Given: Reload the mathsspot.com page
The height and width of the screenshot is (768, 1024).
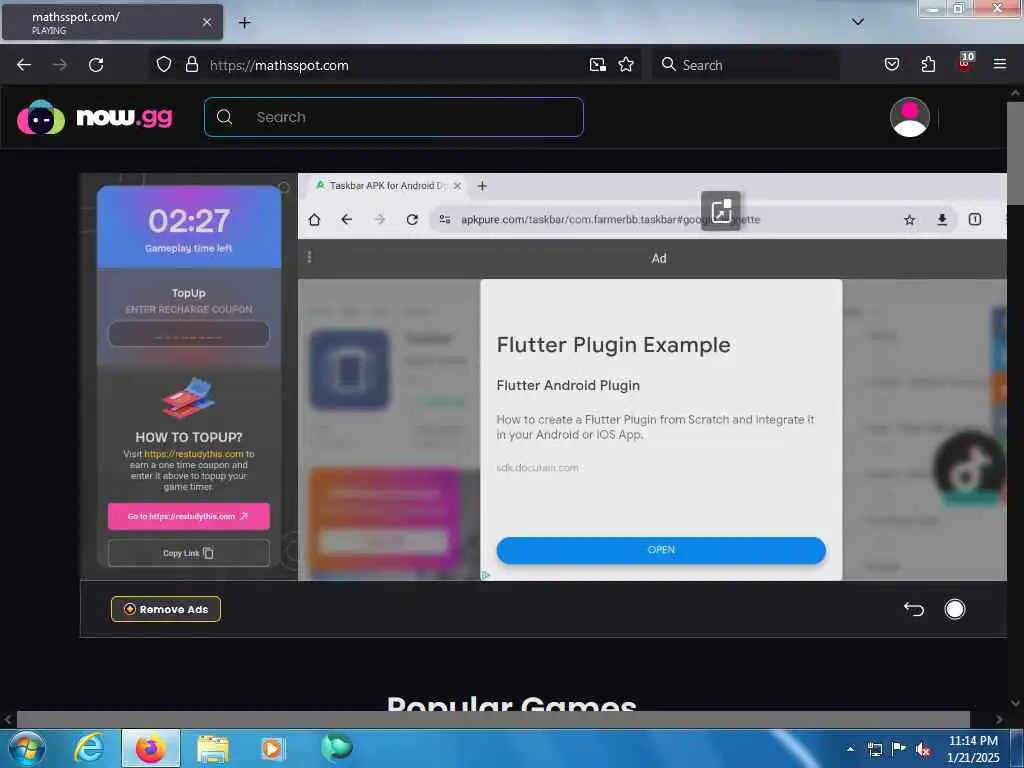Looking at the screenshot, I should (x=96, y=65).
